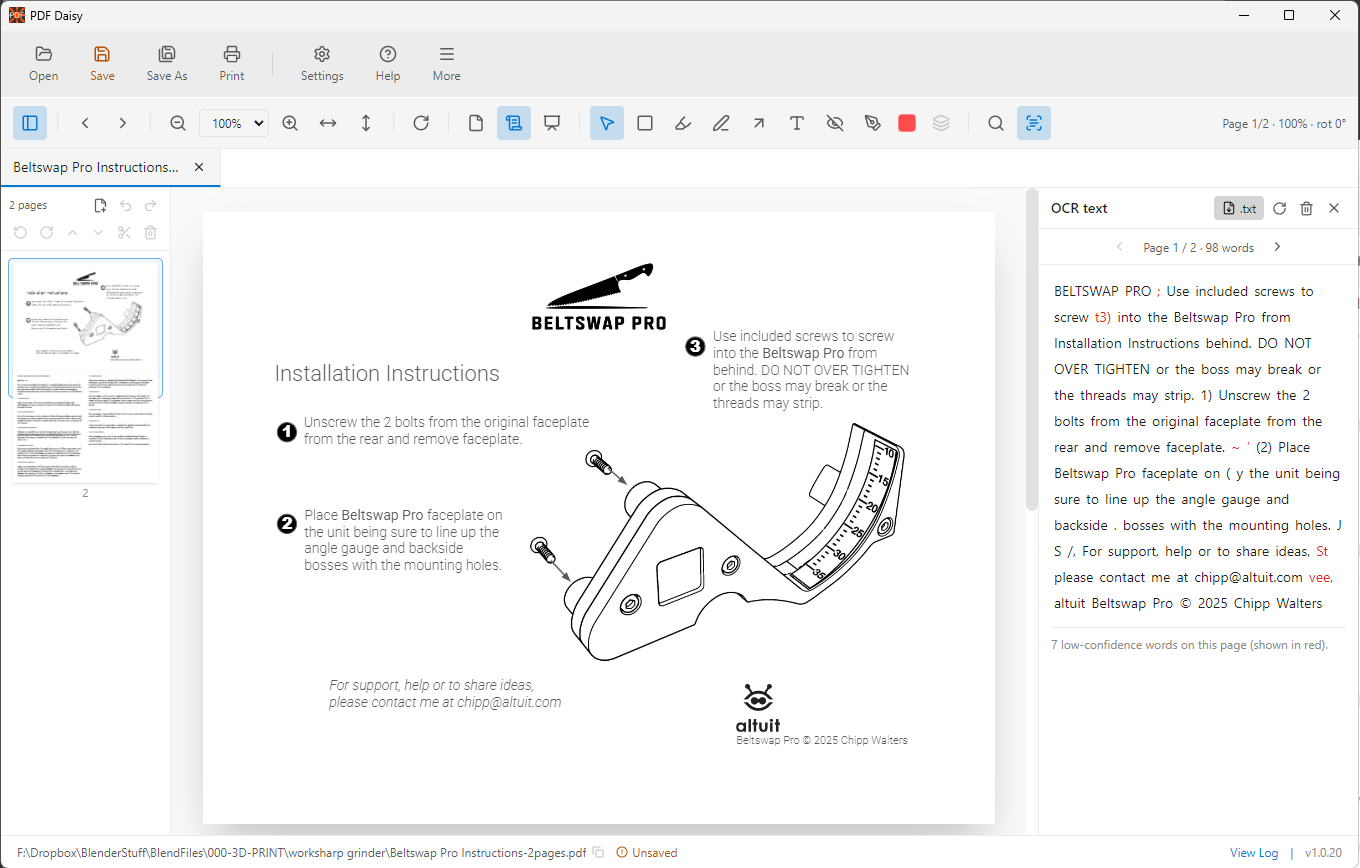Image resolution: width=1360 pixels, height=868 pixels.
Task: Select the text annotation tool
Action: 797,123
